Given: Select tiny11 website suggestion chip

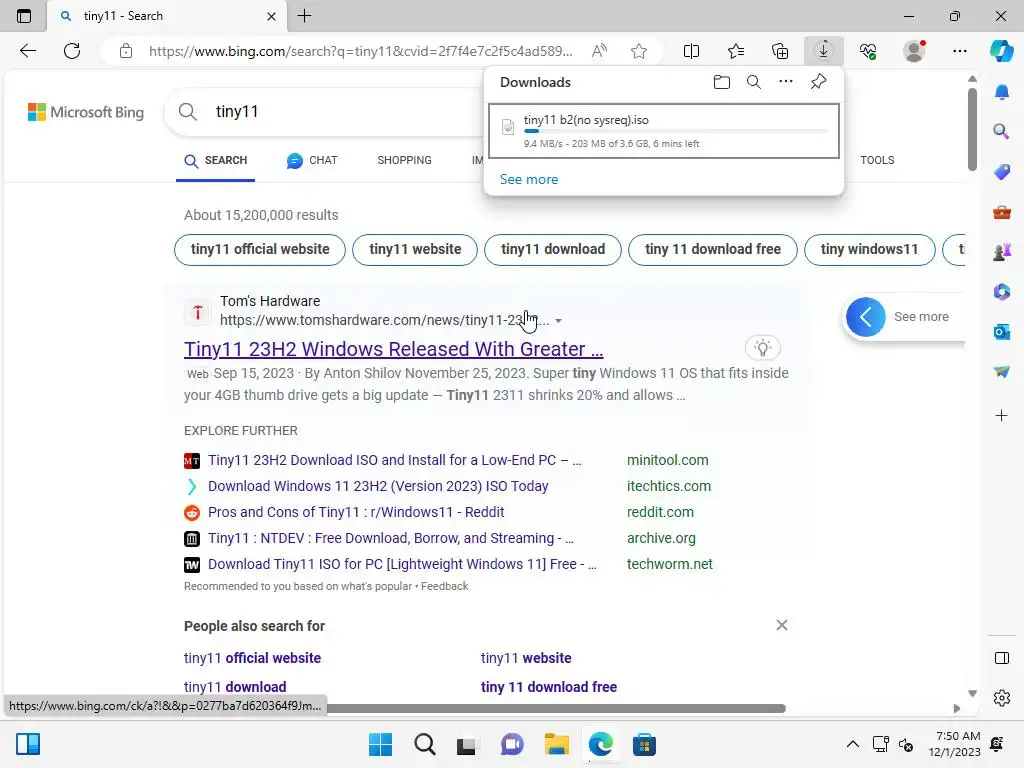Looking at the screenshot, I should click(415, 249).
